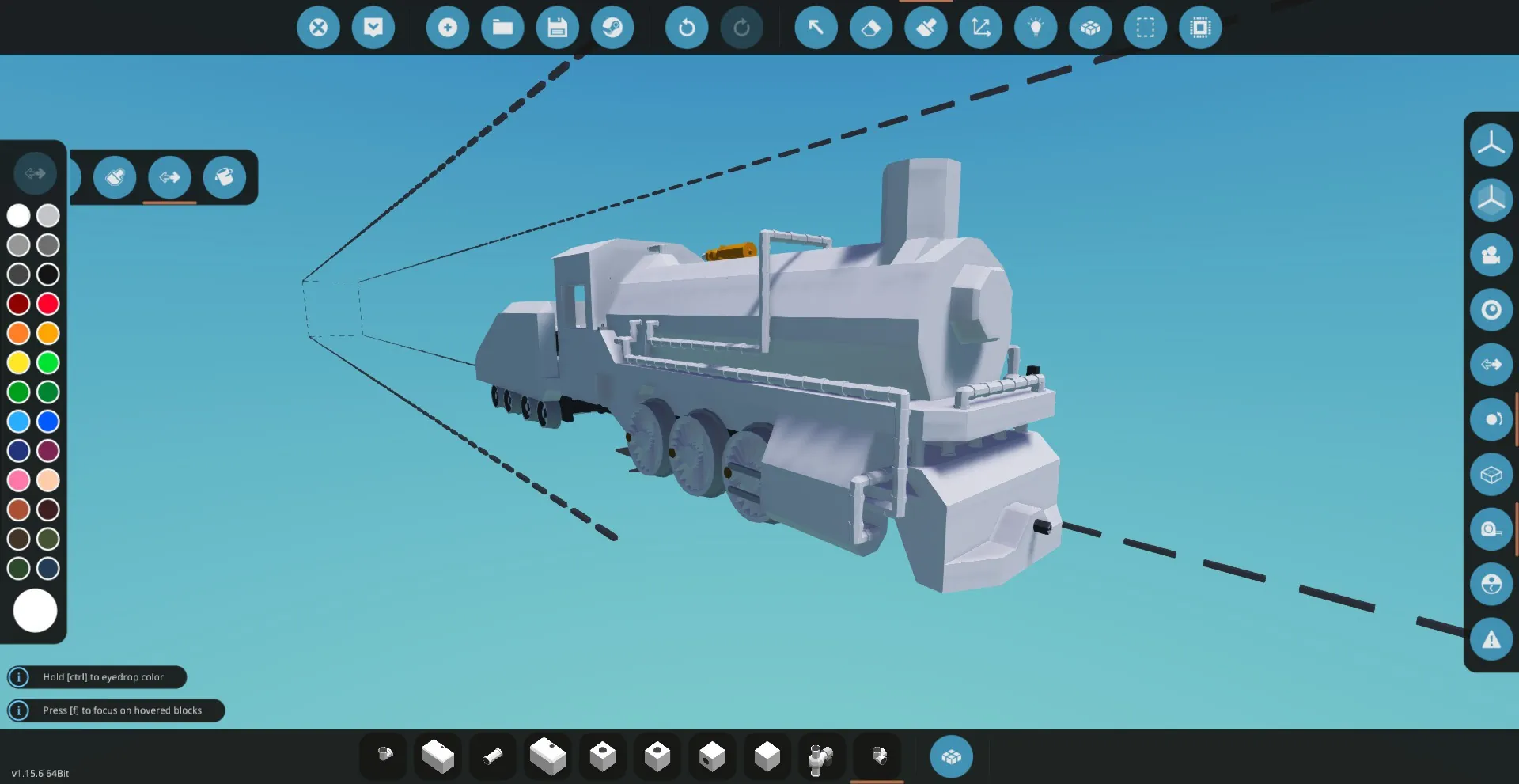Click the save floppy disk icon

click(x=557, y=28)
